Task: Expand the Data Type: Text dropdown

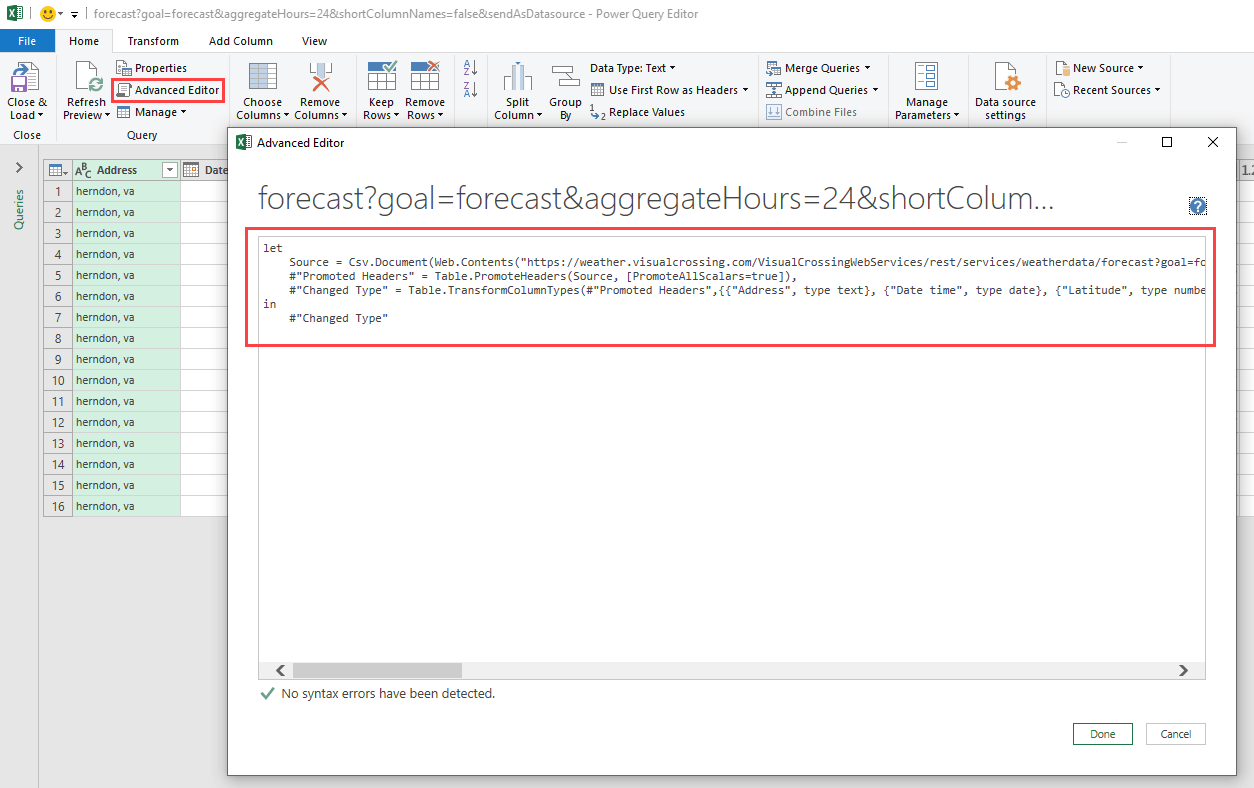Action: [632, 68]
